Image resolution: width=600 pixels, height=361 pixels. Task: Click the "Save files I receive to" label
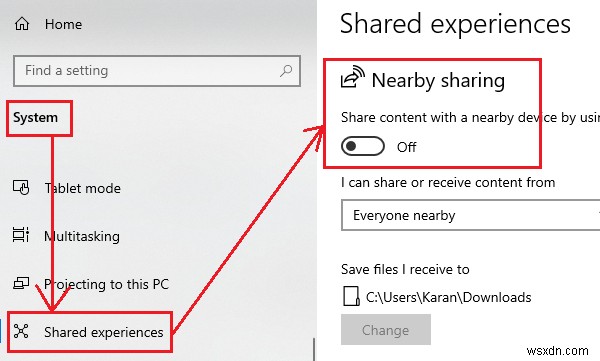coord(405,270)
